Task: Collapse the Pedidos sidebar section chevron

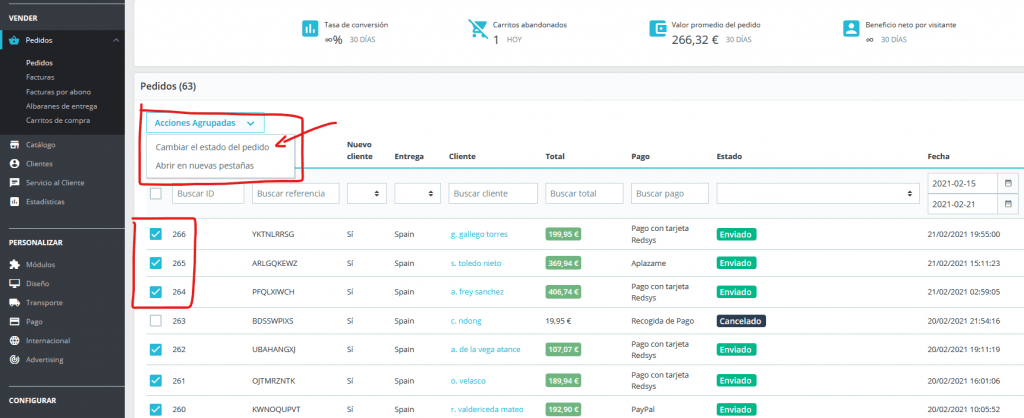Action: tap(116, 40)
